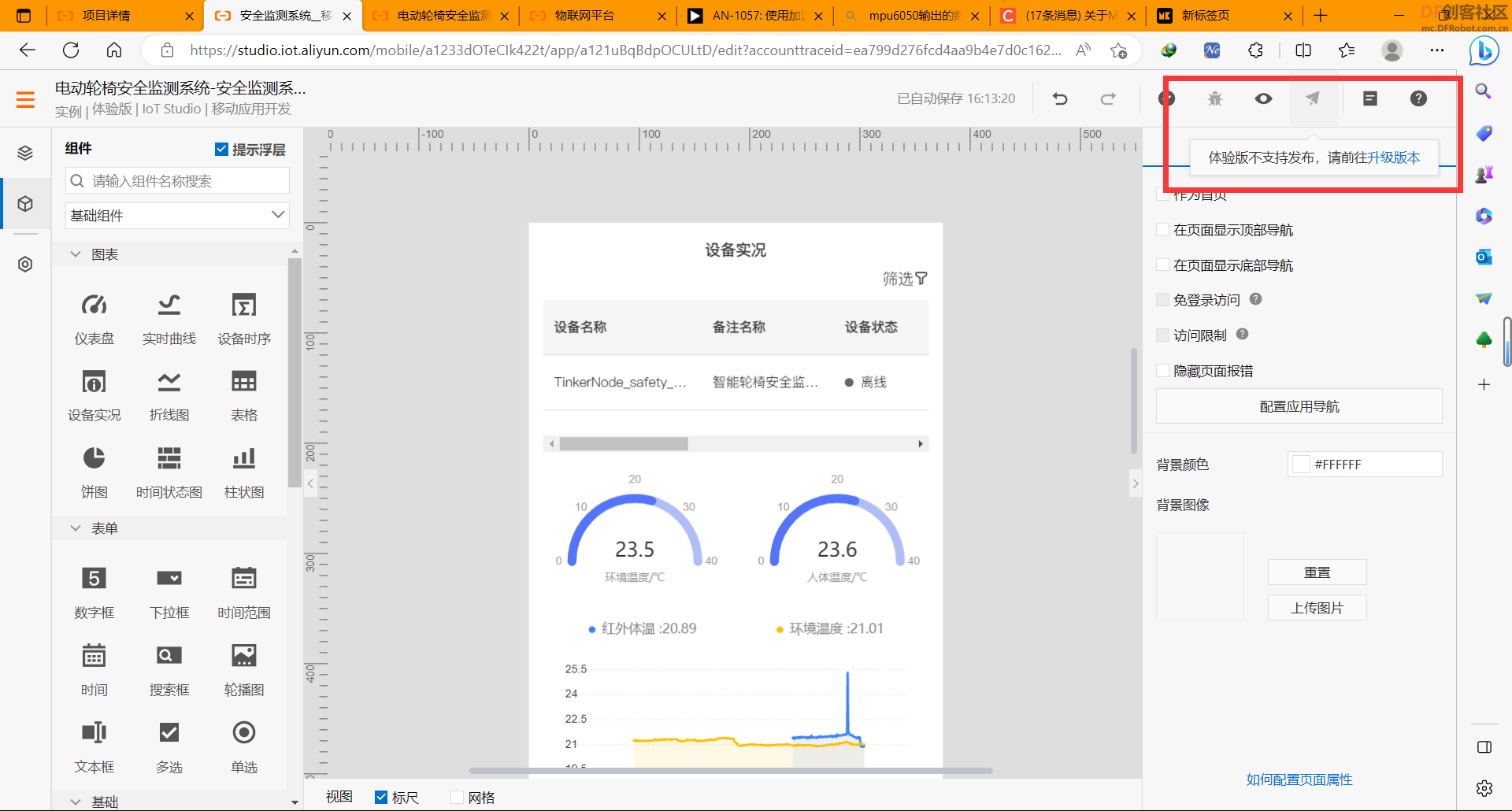This screenshot has width=1512, height=811.
Task: Collapse the left component panel arrow
Action: click(x=310, y=483)
